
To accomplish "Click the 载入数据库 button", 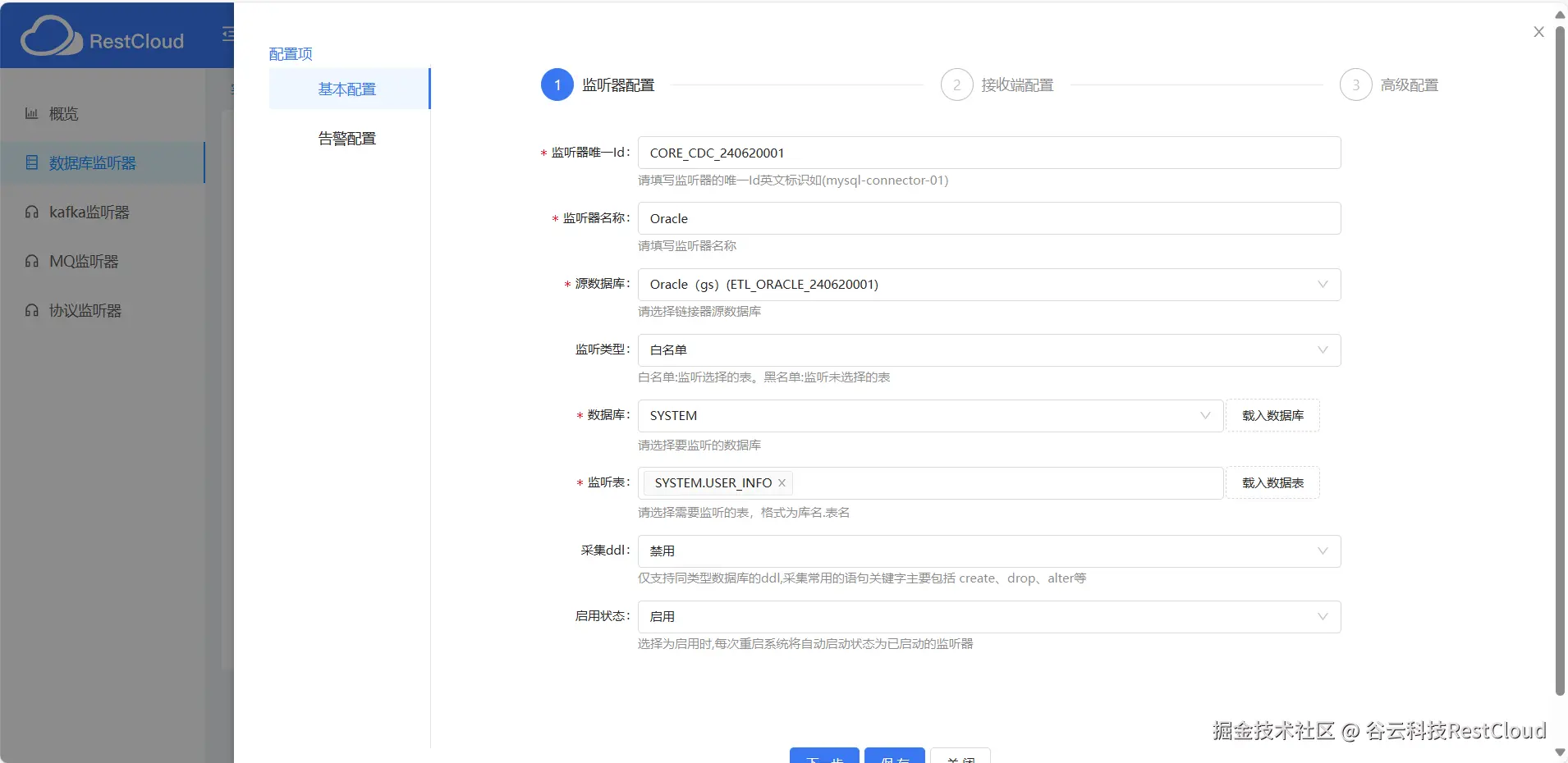I will (1272, 415).
